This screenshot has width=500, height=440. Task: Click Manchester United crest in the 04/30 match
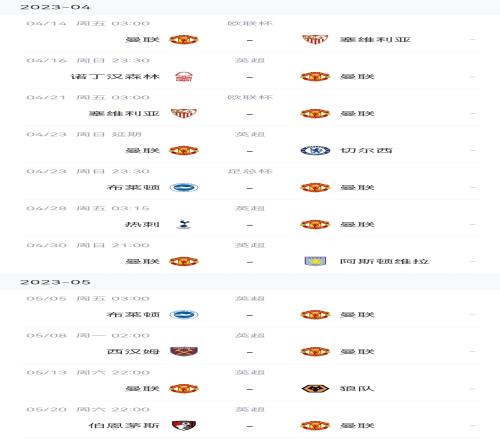pos(184,262)
